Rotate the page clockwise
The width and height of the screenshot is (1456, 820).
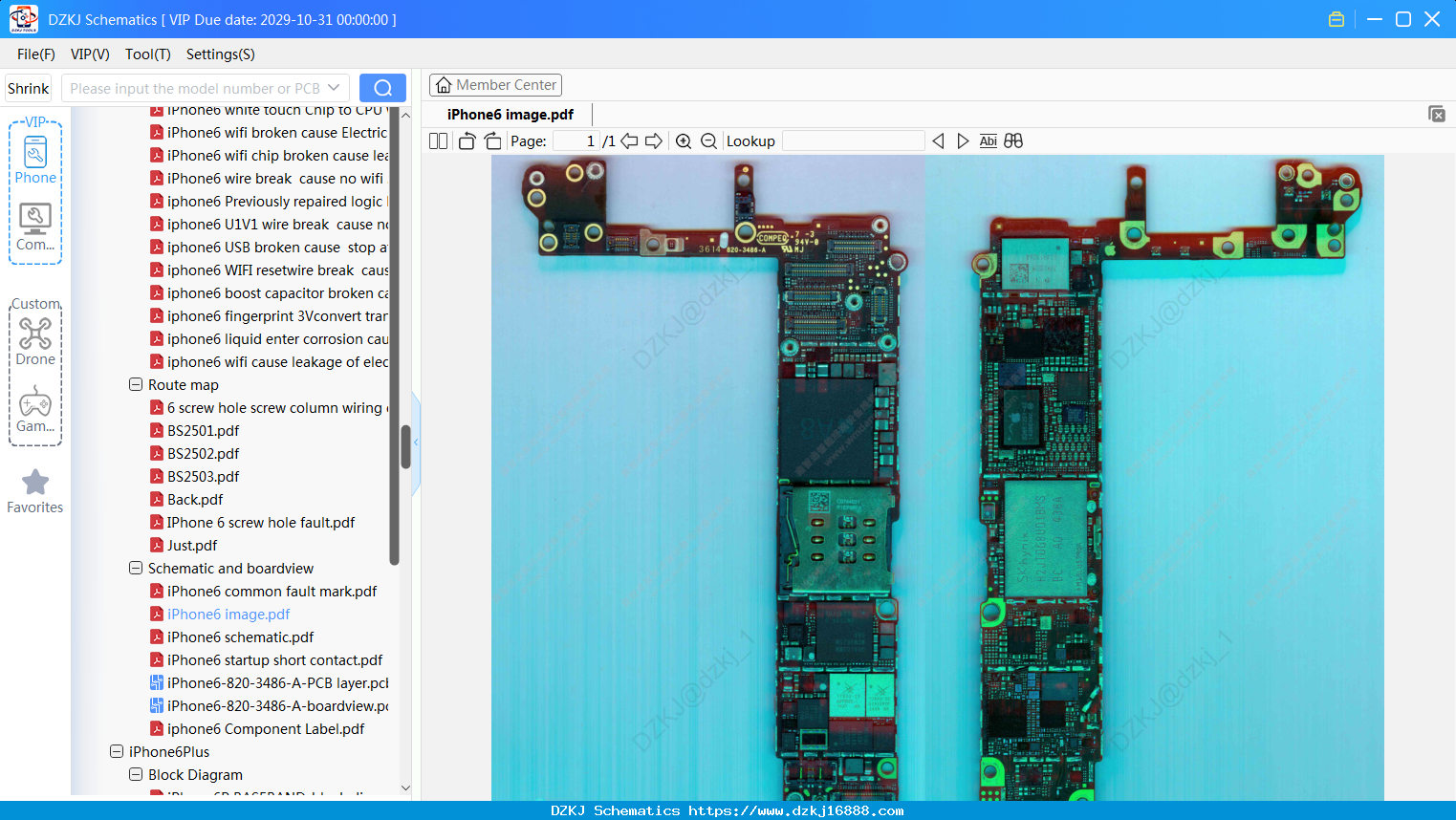(492, 141)
